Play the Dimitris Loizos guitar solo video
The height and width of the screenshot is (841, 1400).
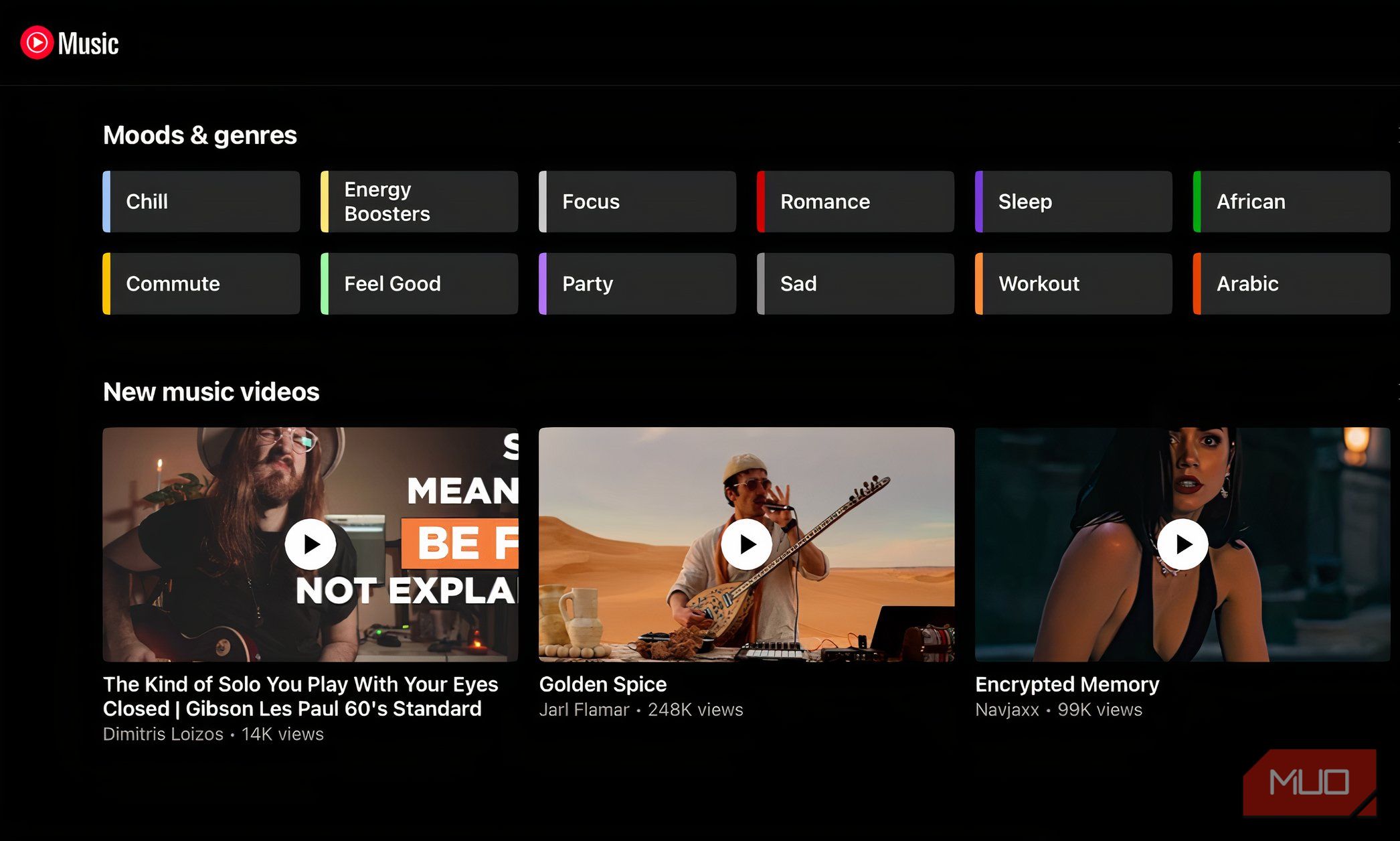tap(310, 544)
